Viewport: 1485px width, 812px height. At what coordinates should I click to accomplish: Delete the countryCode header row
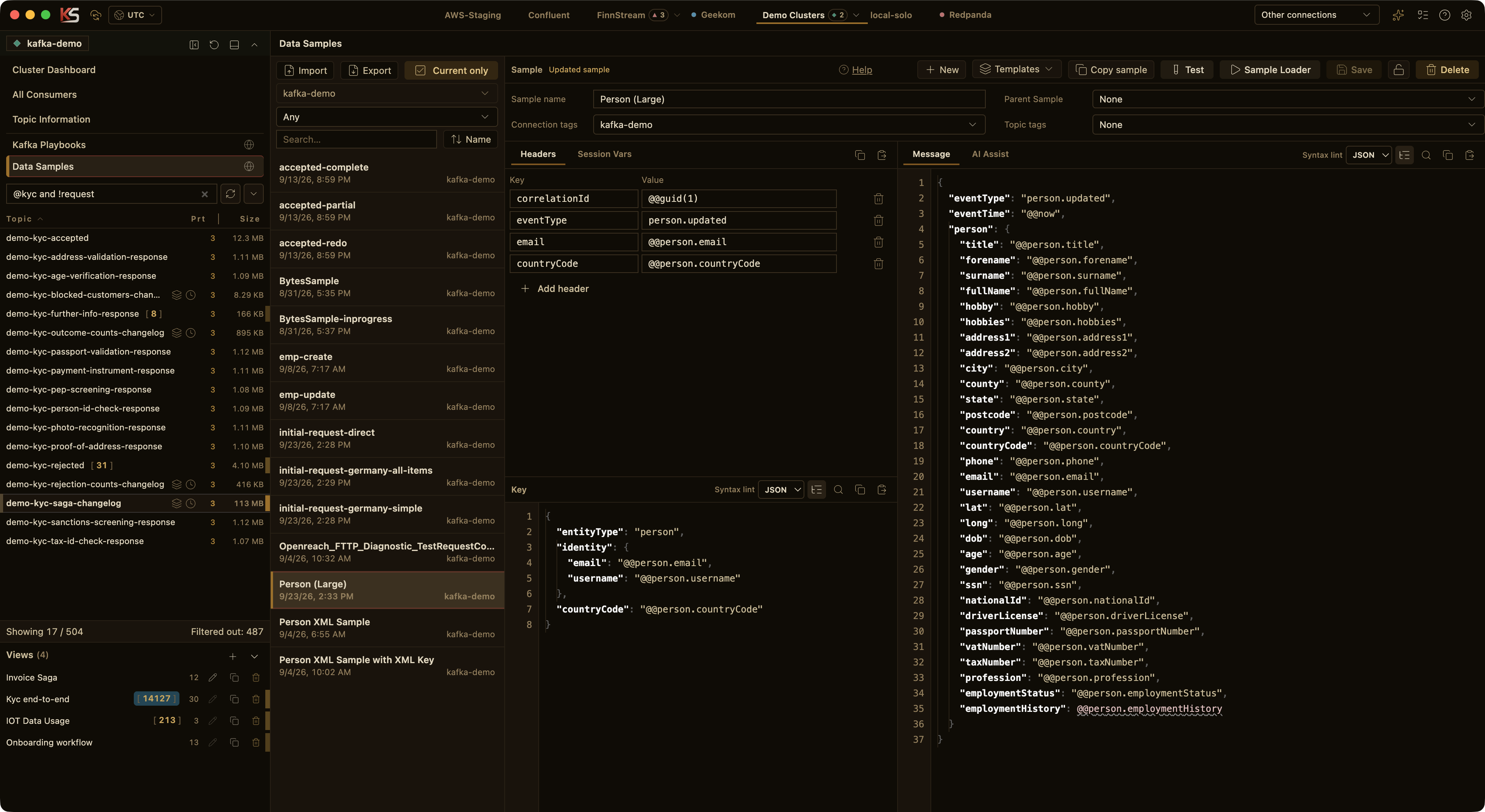point(878,264)
